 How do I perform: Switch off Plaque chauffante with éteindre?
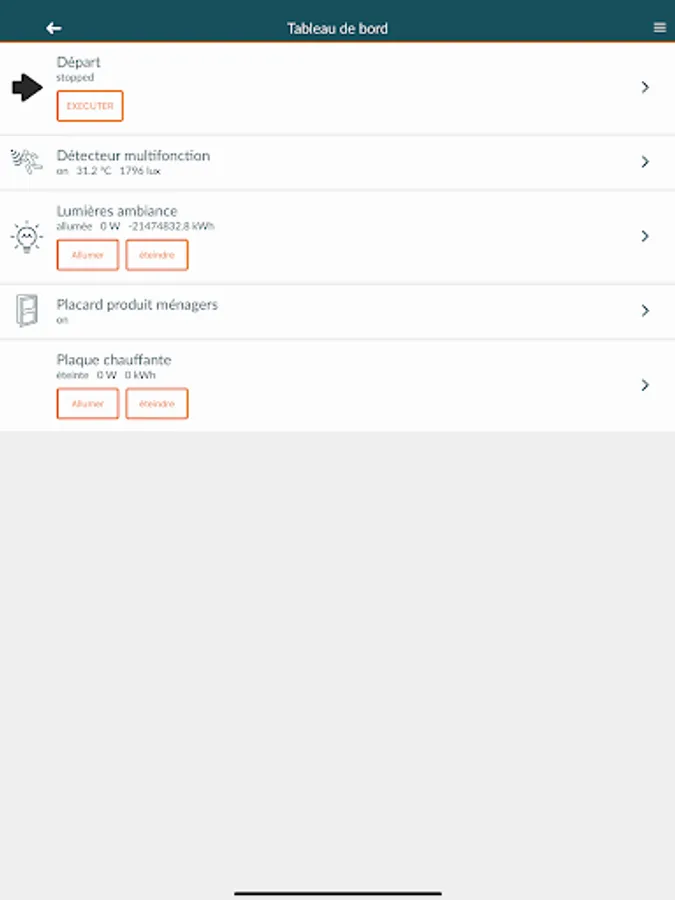pyautogui.click(x=157, y=403)
